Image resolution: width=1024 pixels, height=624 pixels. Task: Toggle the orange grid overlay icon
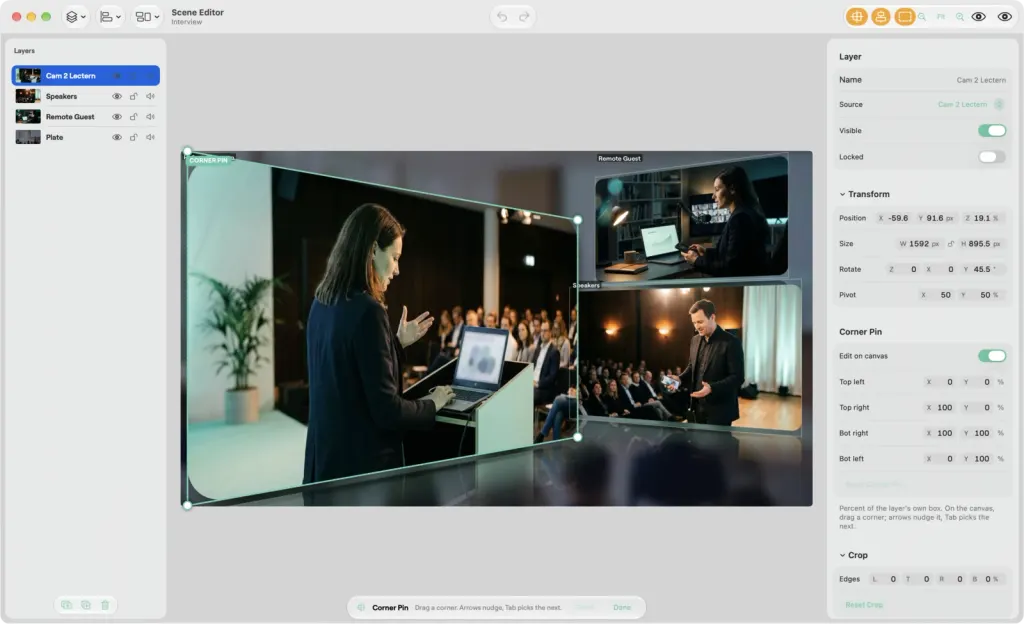point(857,17)
